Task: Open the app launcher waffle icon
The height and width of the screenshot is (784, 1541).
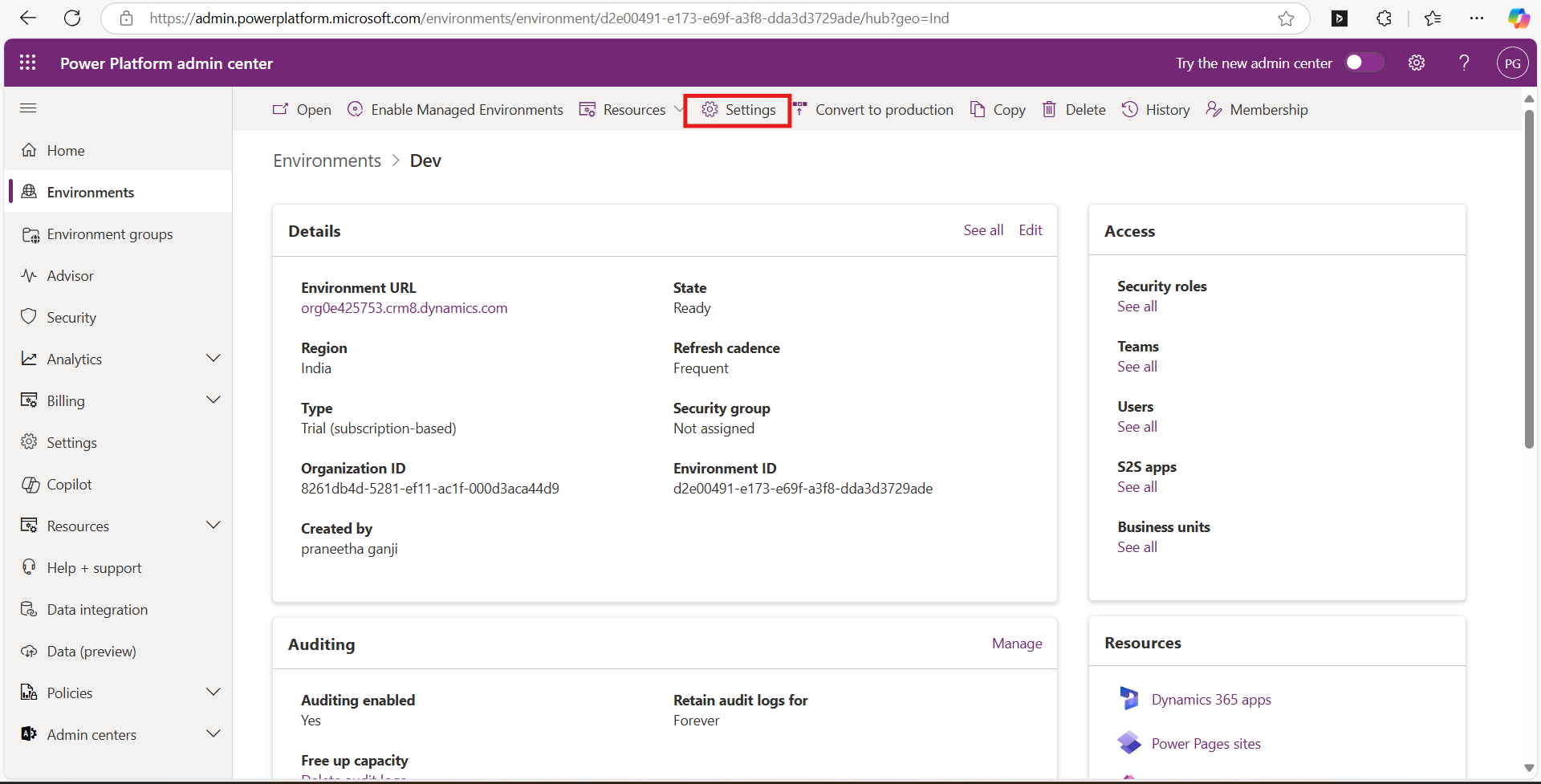Action: point(28,63)
